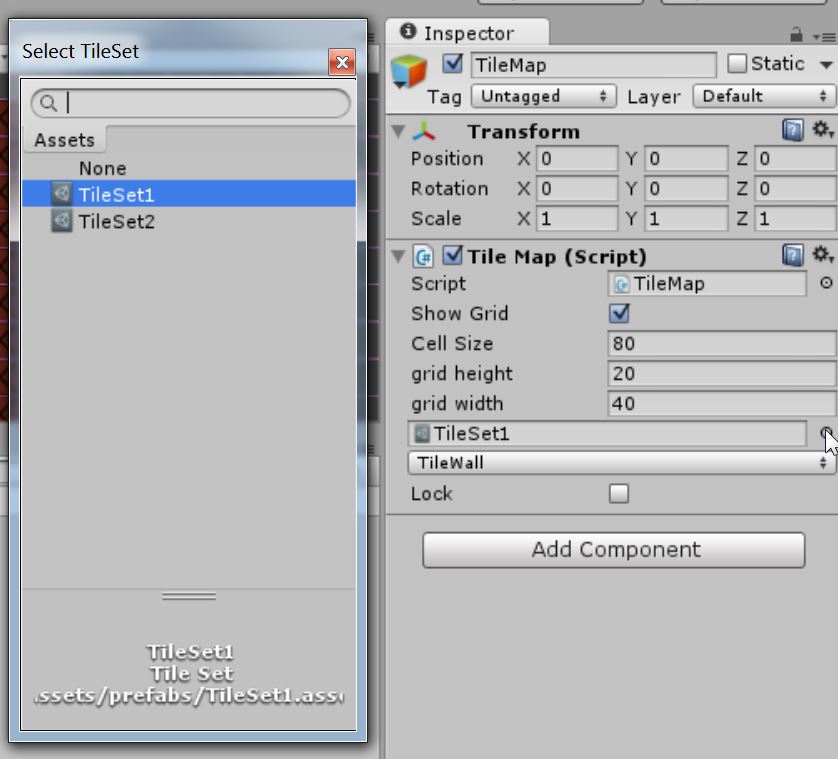This screenshot has width=838, height=759.
Task: Toggle the TileMap GameObject active checkbox
Action: pyautogui.click(x=453, y=64)
